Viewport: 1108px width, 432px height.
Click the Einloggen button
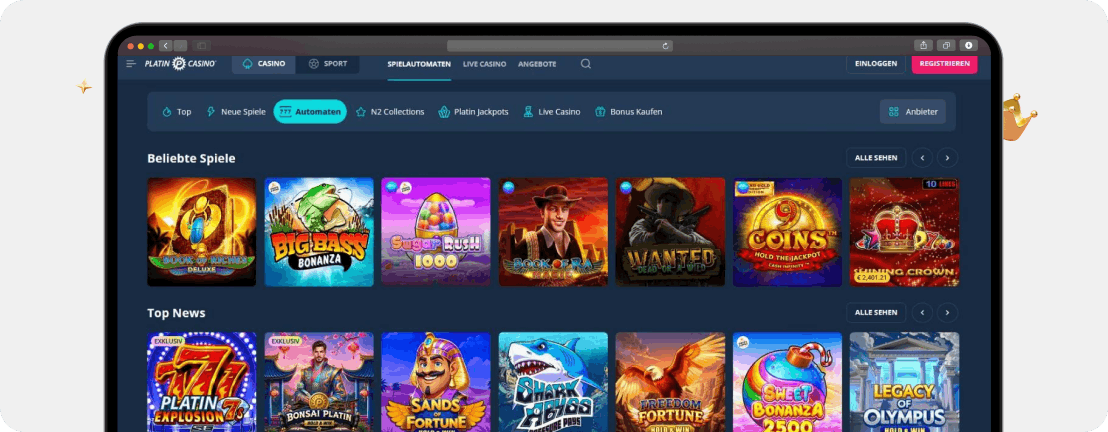876,64
